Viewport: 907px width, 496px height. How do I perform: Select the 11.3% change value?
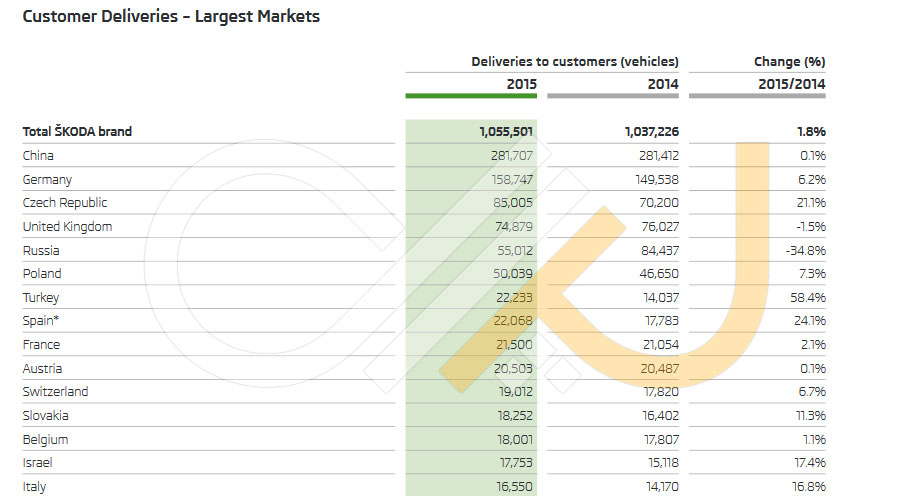811,416
